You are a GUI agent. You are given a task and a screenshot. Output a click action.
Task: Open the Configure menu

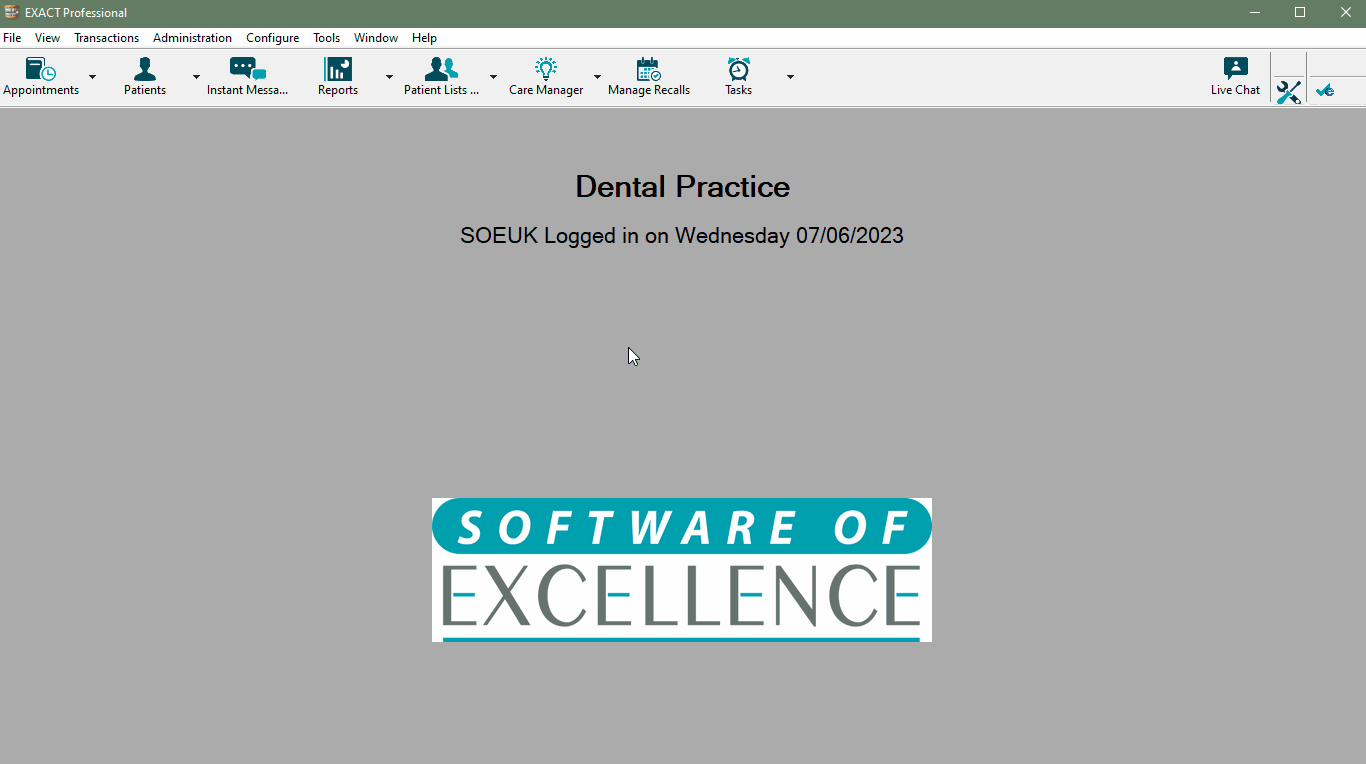tap(272, 38)
